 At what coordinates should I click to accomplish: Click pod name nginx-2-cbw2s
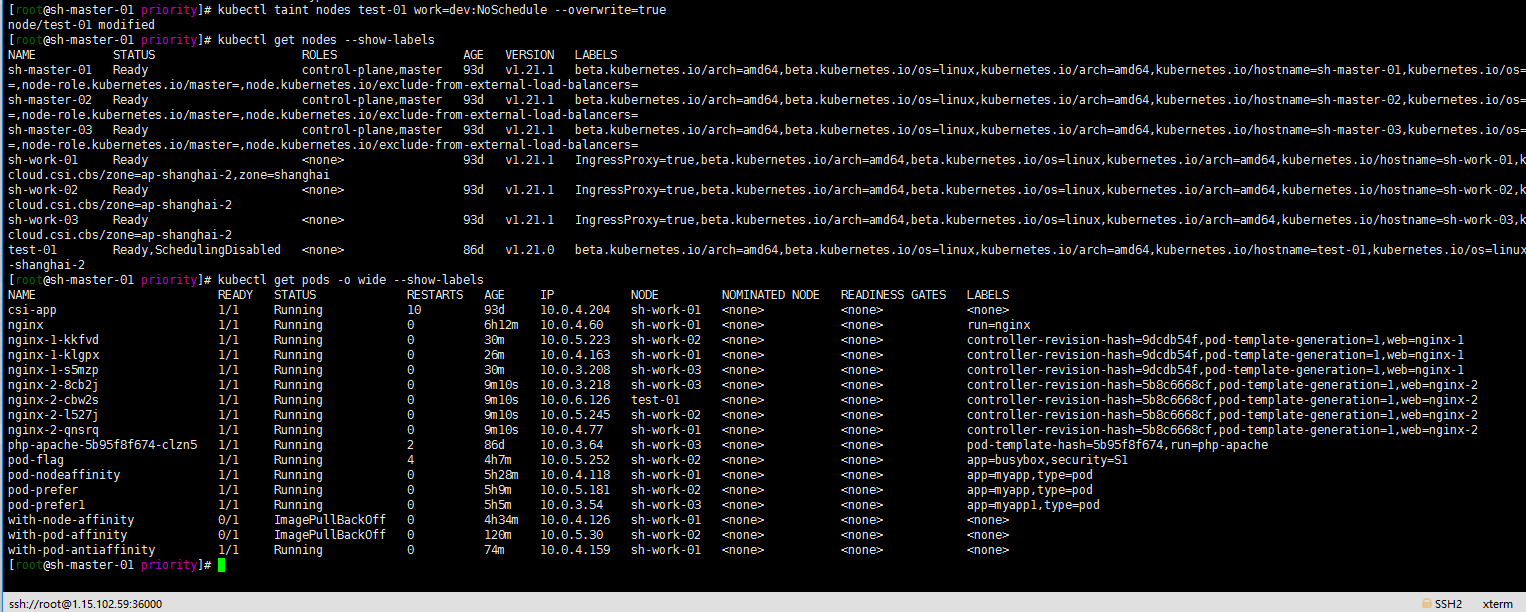coord(52,399)
